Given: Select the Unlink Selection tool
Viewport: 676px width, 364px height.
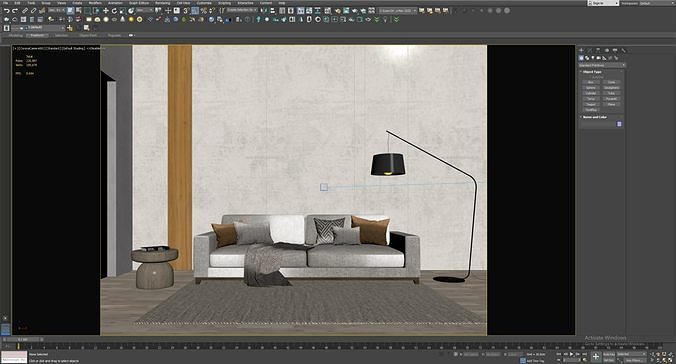Looking at the screenshot, I should (34, 10).
